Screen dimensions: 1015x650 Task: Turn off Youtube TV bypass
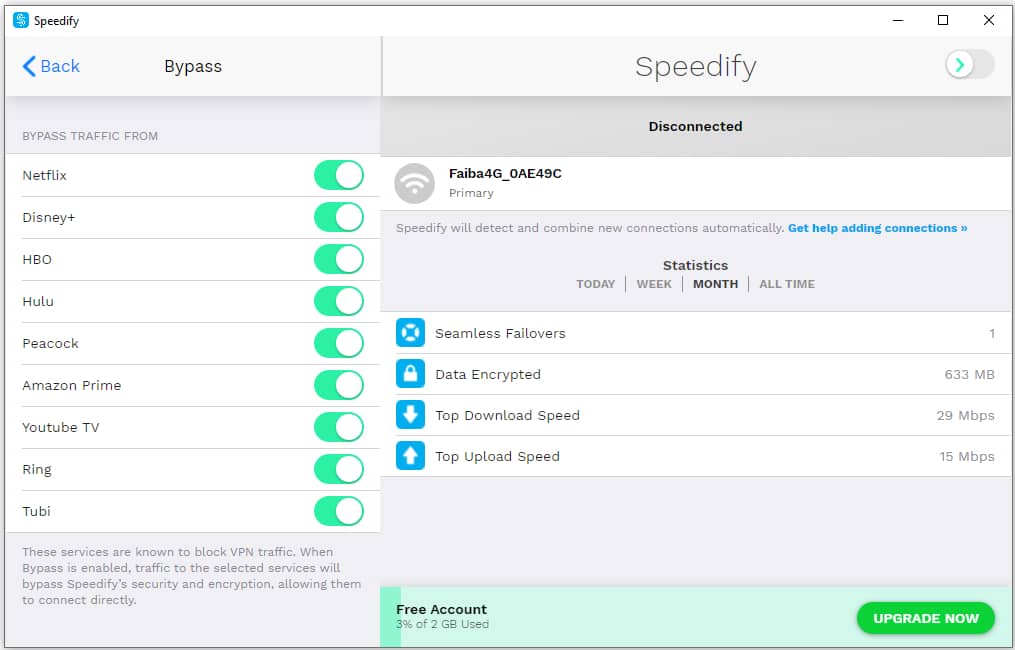tap(339, 427)
